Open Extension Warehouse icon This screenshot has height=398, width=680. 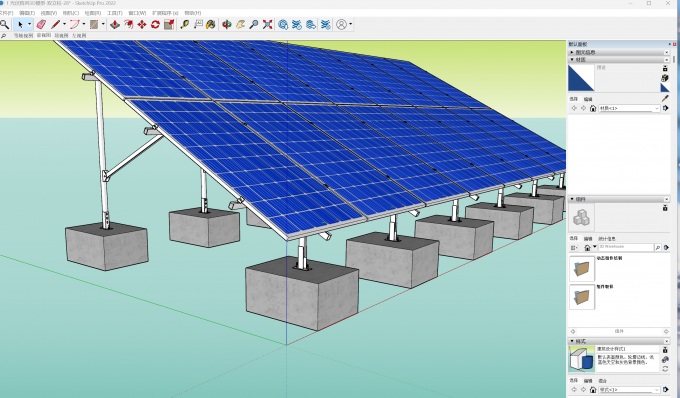pos(311,25)
